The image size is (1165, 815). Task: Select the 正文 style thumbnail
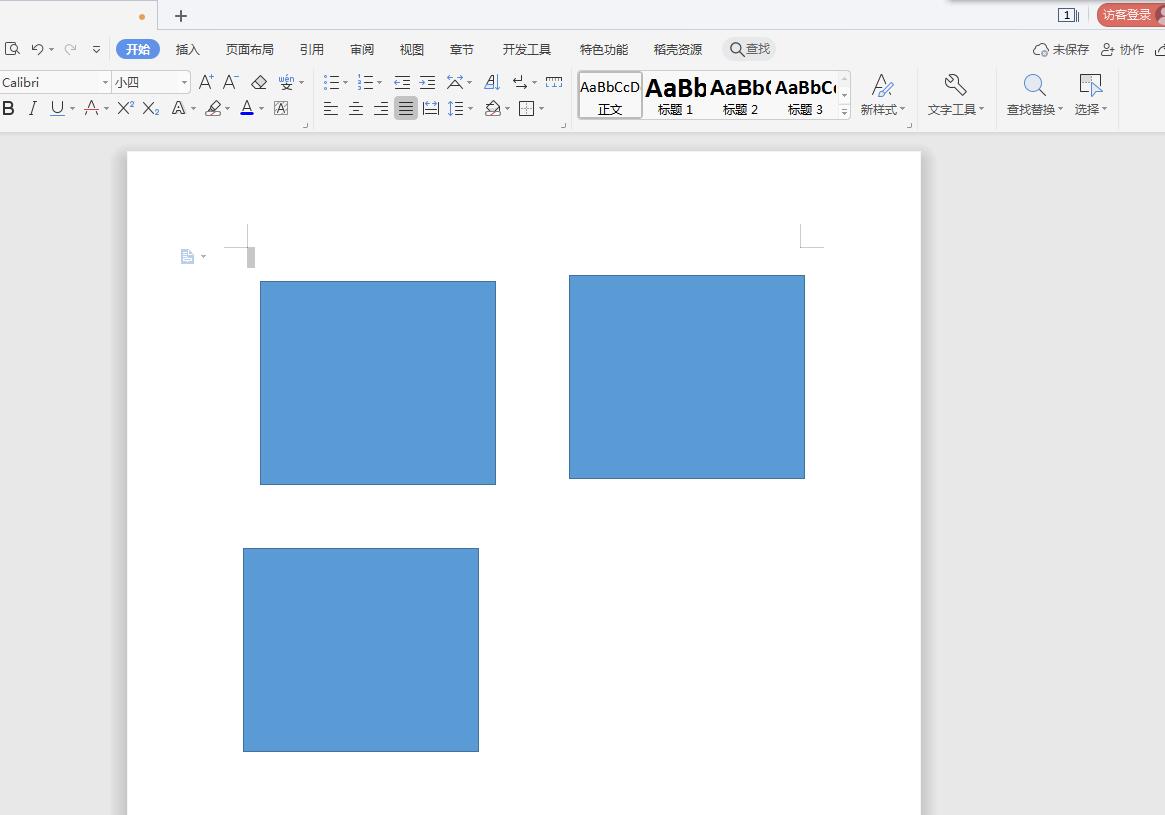(610, 96)
